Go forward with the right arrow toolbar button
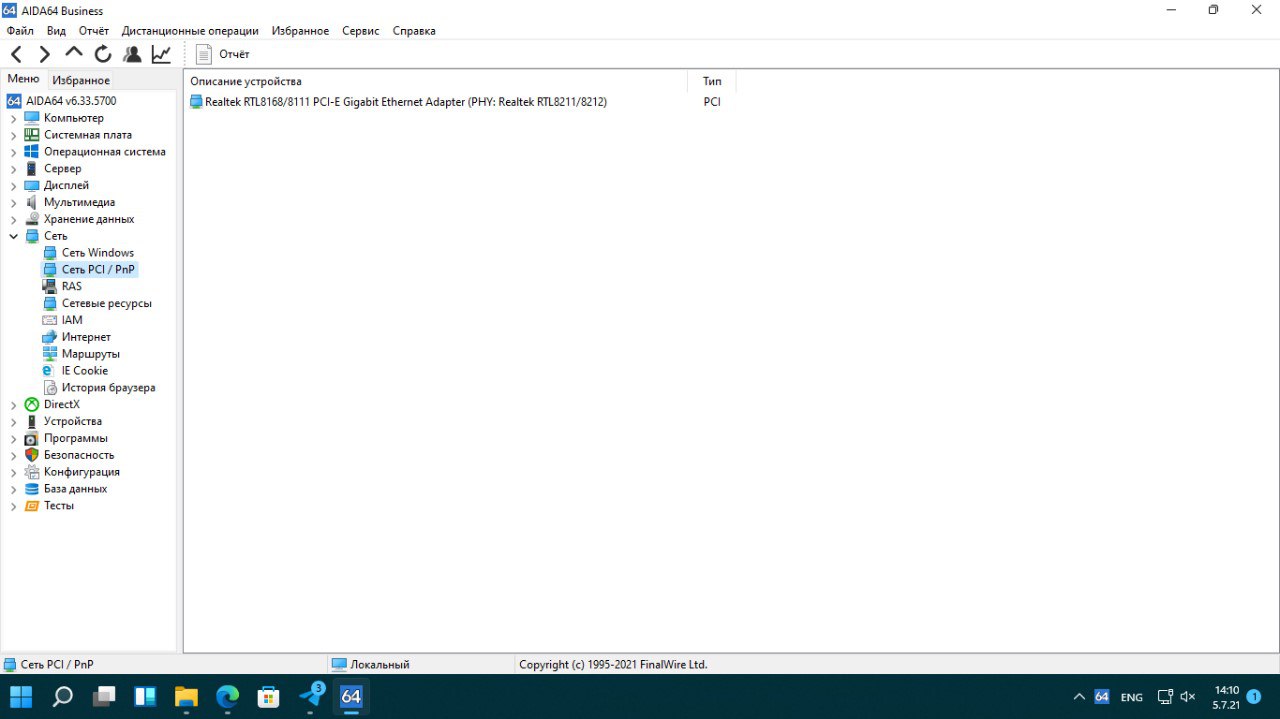This screenshot has width=1280, height=719. point(45,54)
